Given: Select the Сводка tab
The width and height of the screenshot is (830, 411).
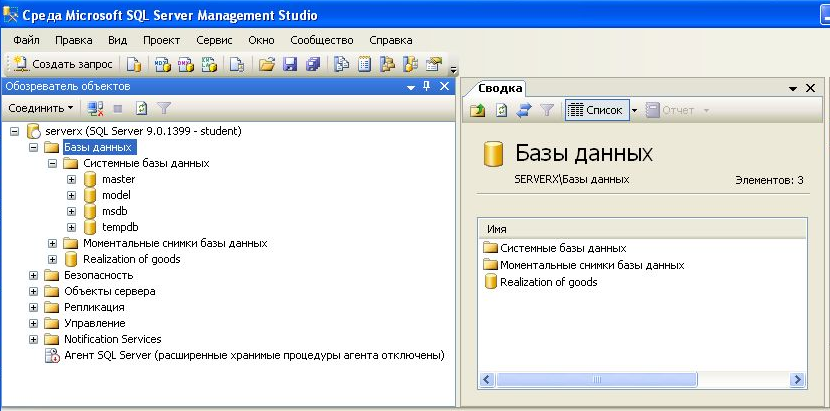Looking at the screenshot, I should tap(500, 88).
